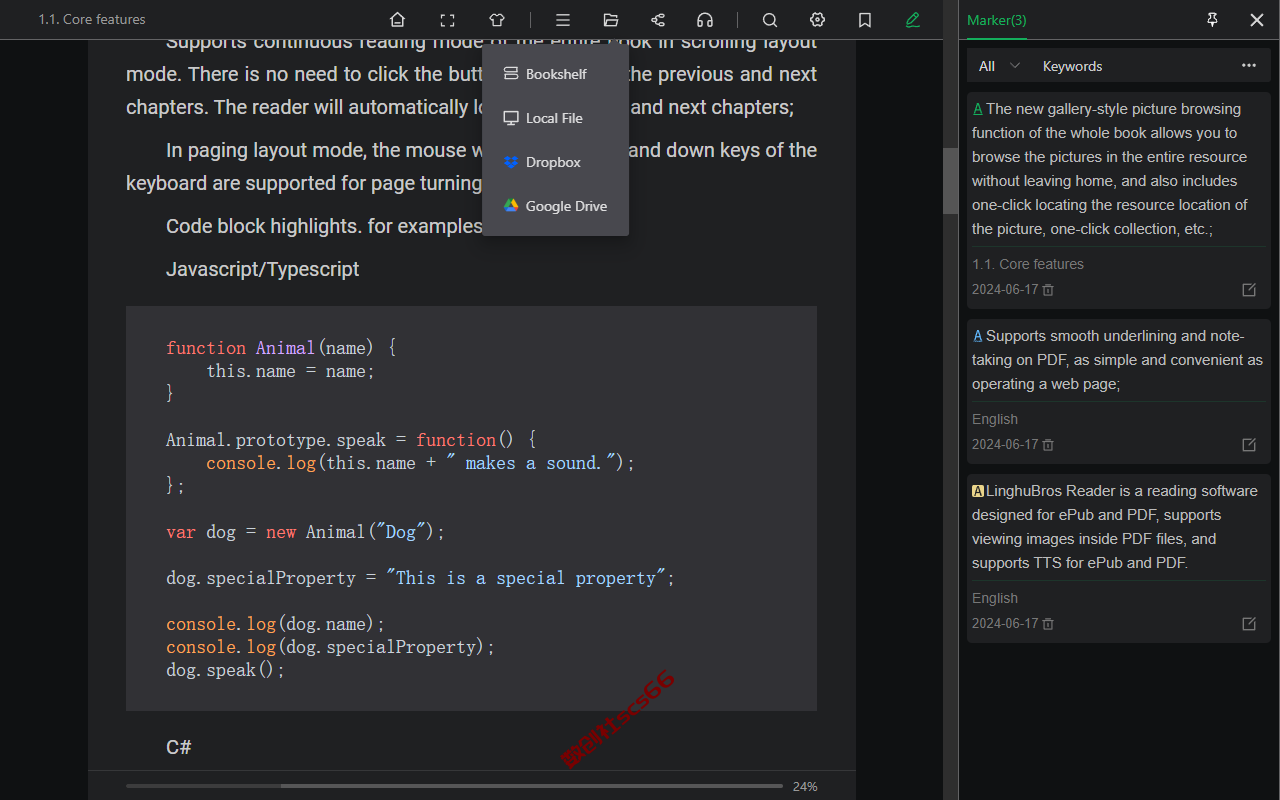Start text-to-speech with the headphones icon
The image size is (1280, 800).
(705, 20)
